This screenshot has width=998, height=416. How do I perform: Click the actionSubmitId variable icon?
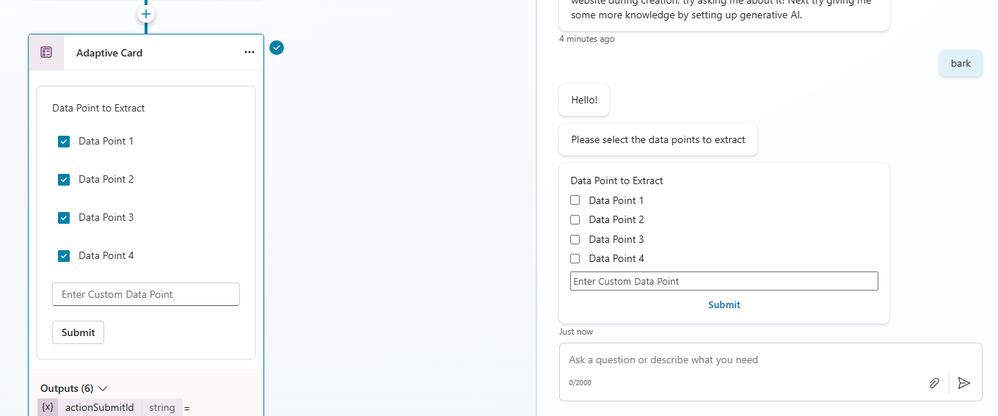[47, 407]
